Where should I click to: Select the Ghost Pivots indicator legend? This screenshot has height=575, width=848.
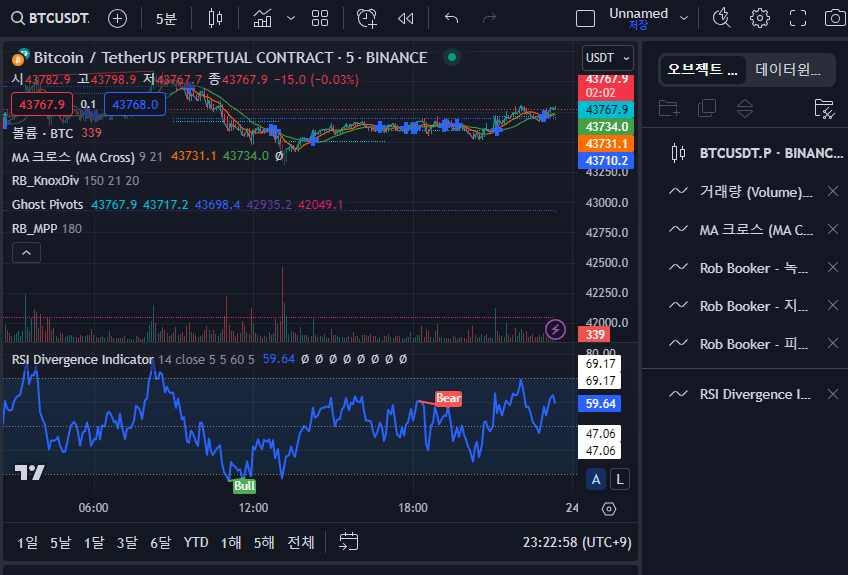pyautogui.click(x=48, y=204)
